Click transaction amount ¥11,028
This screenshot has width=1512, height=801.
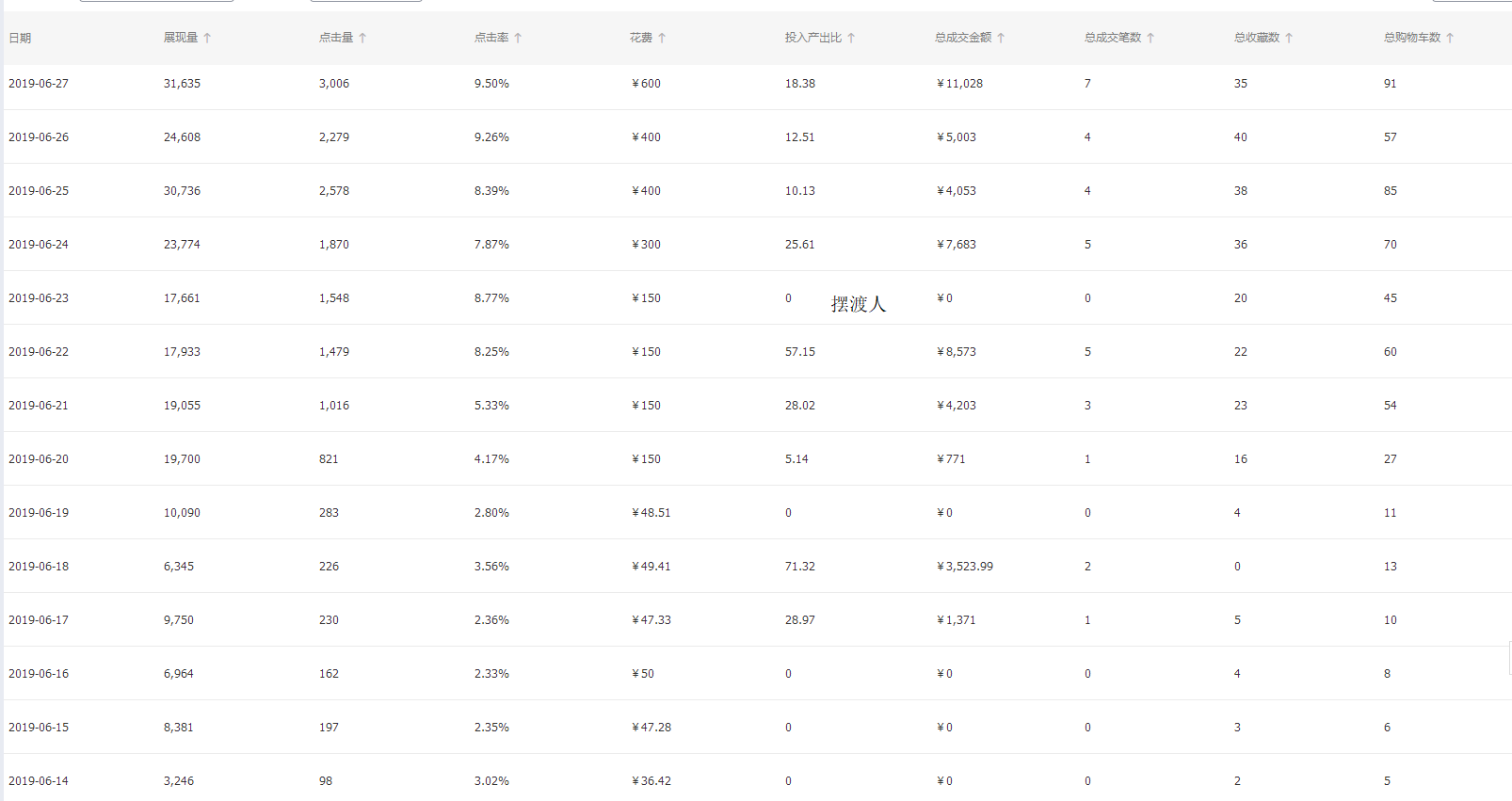point(959,84)
